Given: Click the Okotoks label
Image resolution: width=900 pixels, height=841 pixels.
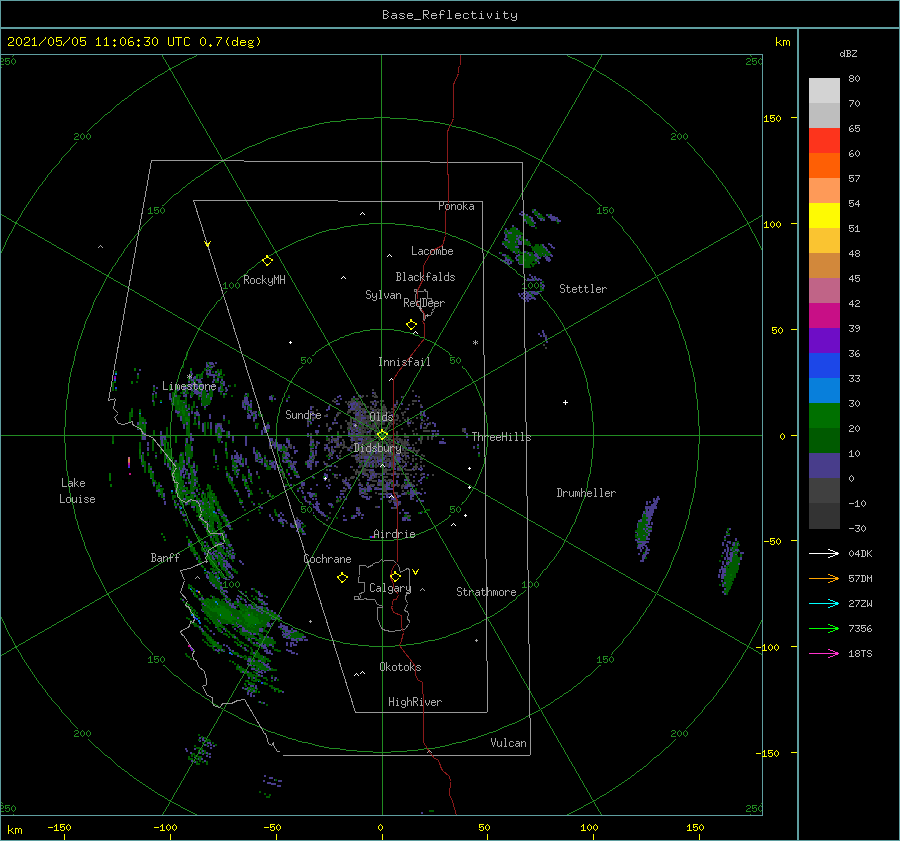Looking at the screenshot, I should (x=400, y=667).
